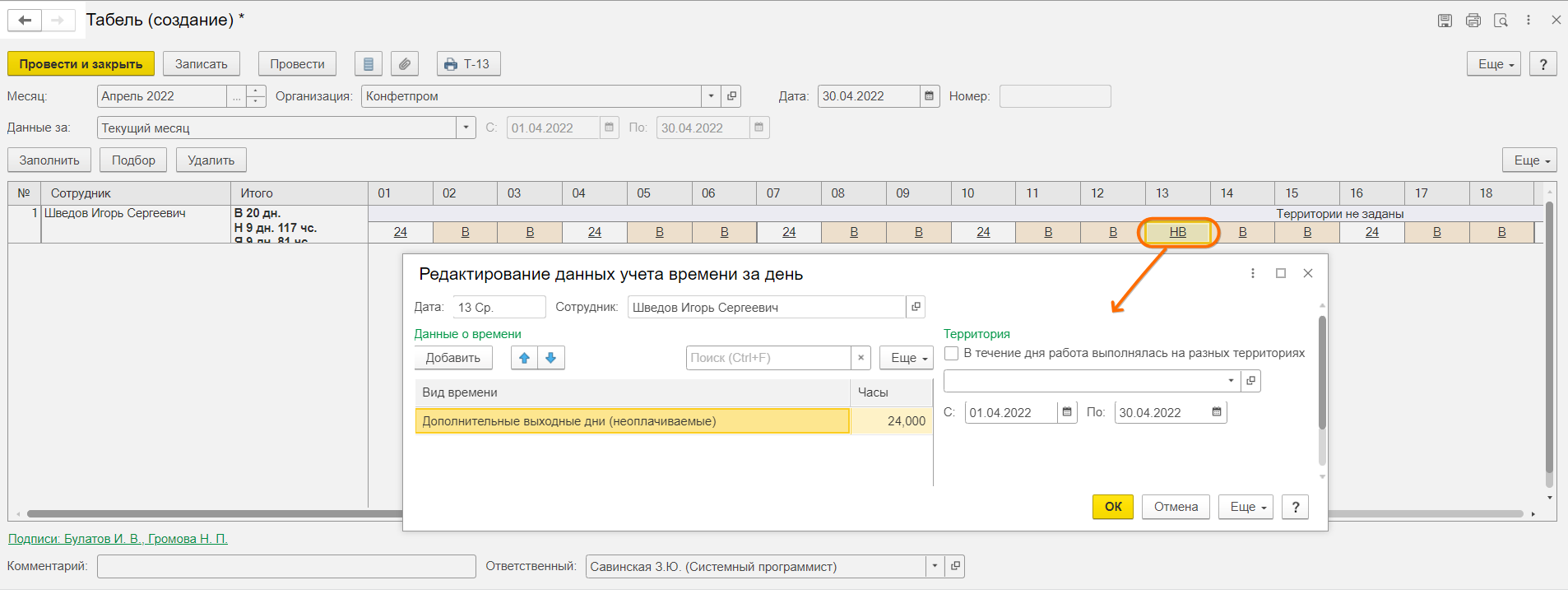The height and width of the screenshot is (594, 1568).
Task: Maximize the day editing dialog
Action: click(1281, 273)
